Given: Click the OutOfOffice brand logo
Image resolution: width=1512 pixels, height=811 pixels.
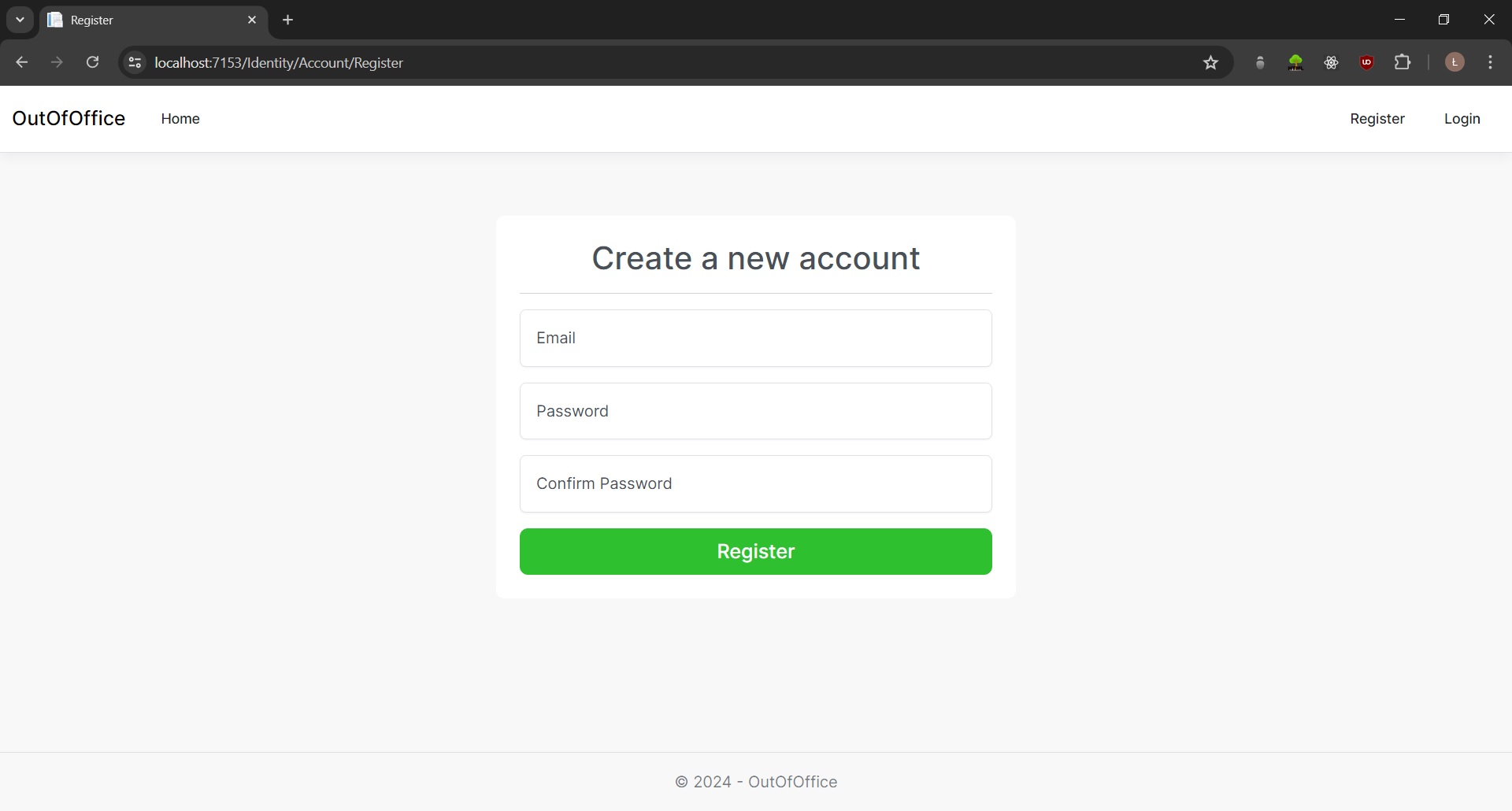Looking at the screenshot, I should [69, 118].
